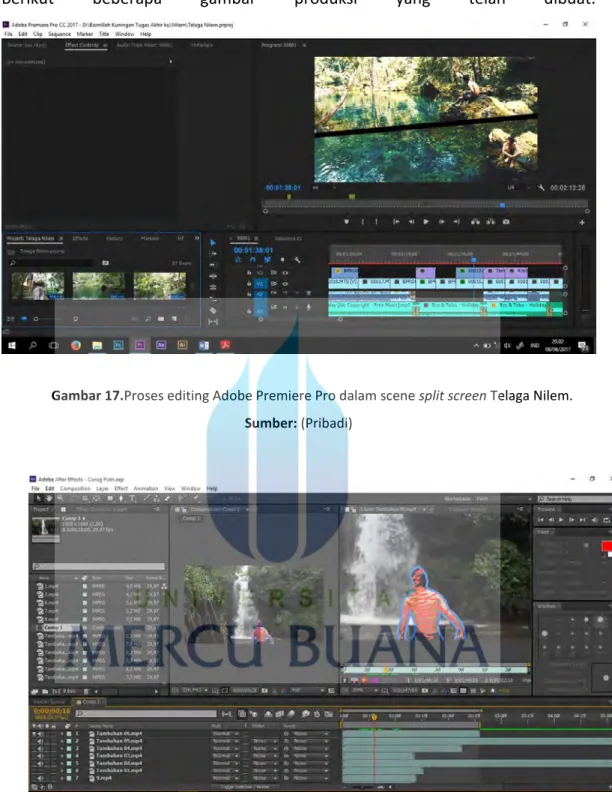
Task: Select After Effects Puppet Pin tool
Action: click(x=196, y=499)
